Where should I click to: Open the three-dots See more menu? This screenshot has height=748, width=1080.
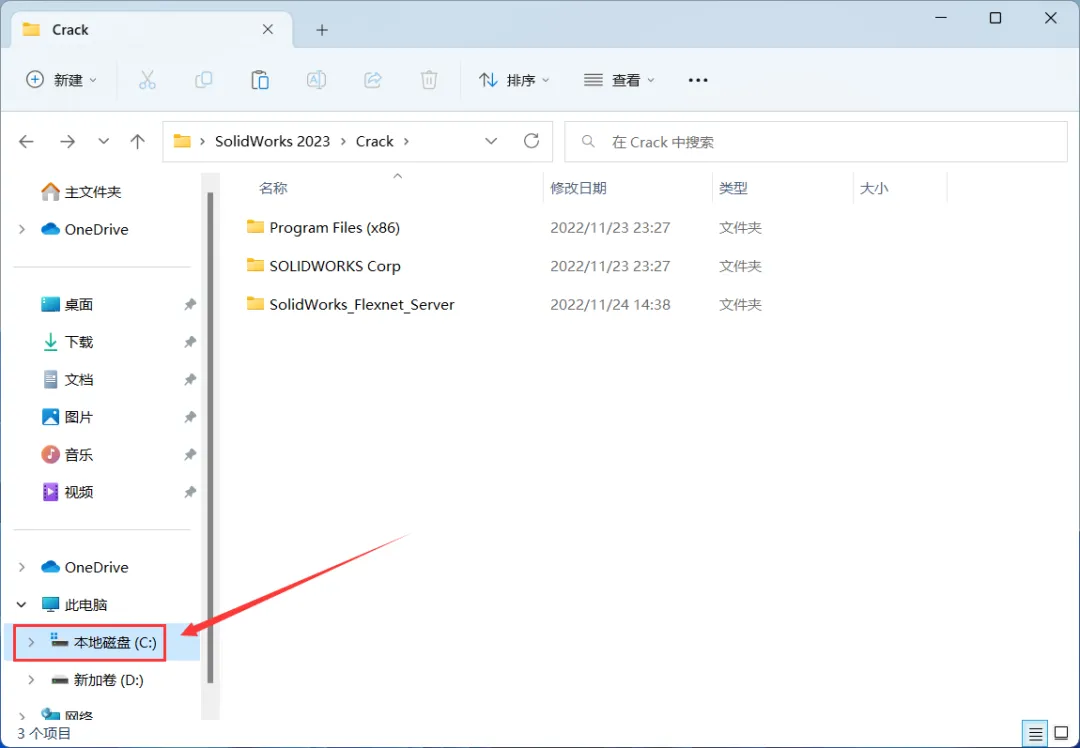click(698, 80)
